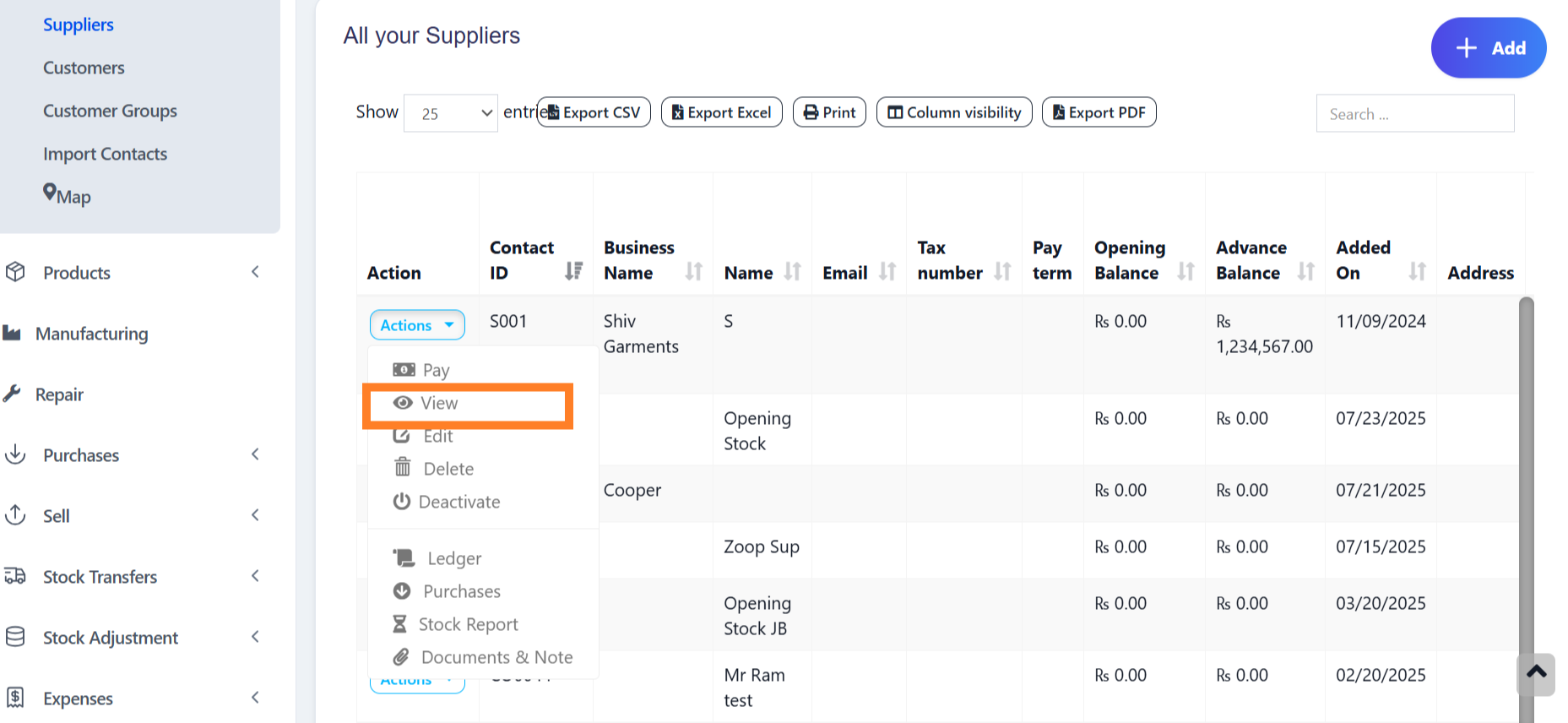Viewport: 1568px width, 723px height.
Task: Click the Expenses receipt icon
Action: [15, 698]
